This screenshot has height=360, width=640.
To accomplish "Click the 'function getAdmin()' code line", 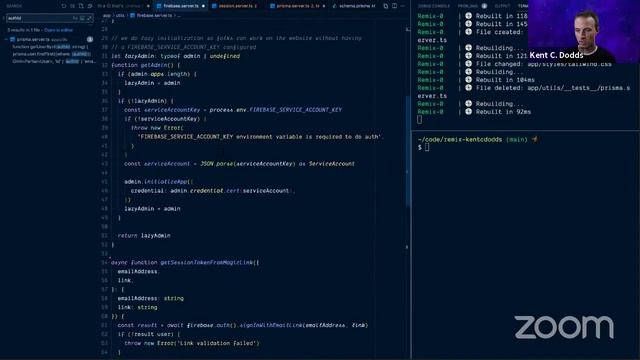I will (x=145, y=65).
